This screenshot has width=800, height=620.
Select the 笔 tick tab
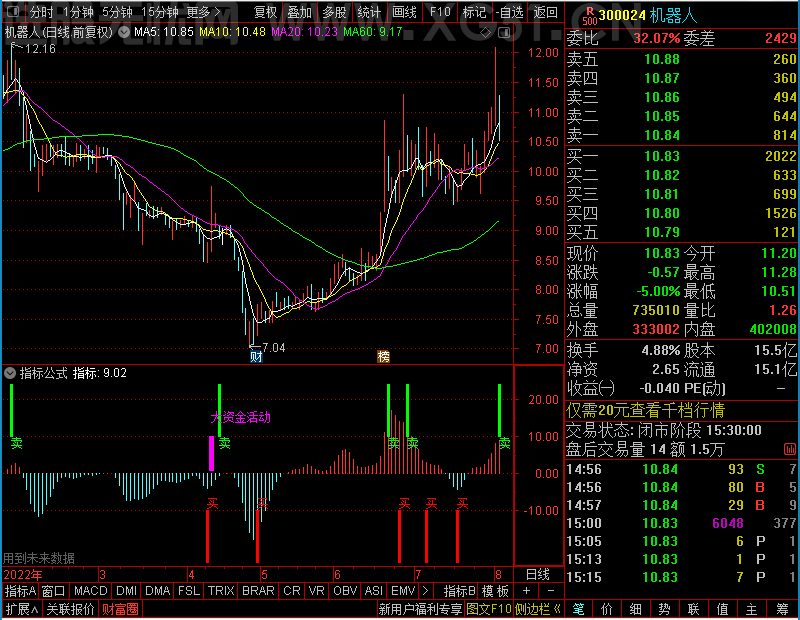click(579, 608)
